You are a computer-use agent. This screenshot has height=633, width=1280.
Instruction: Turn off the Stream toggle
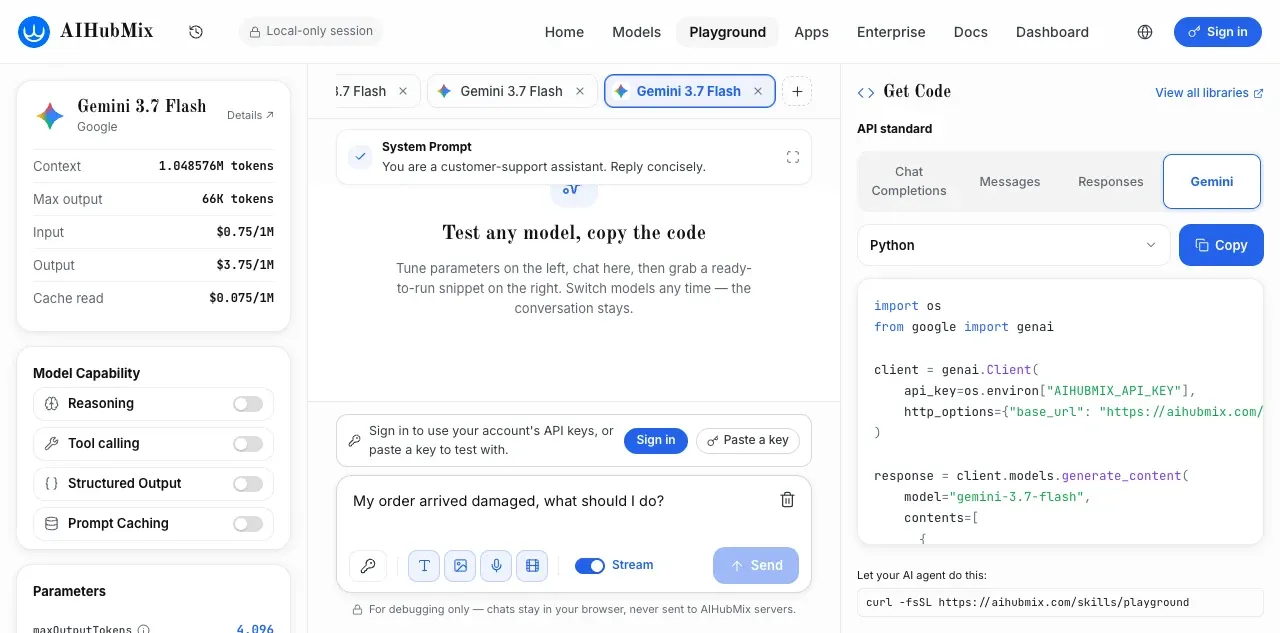[590, 566]
